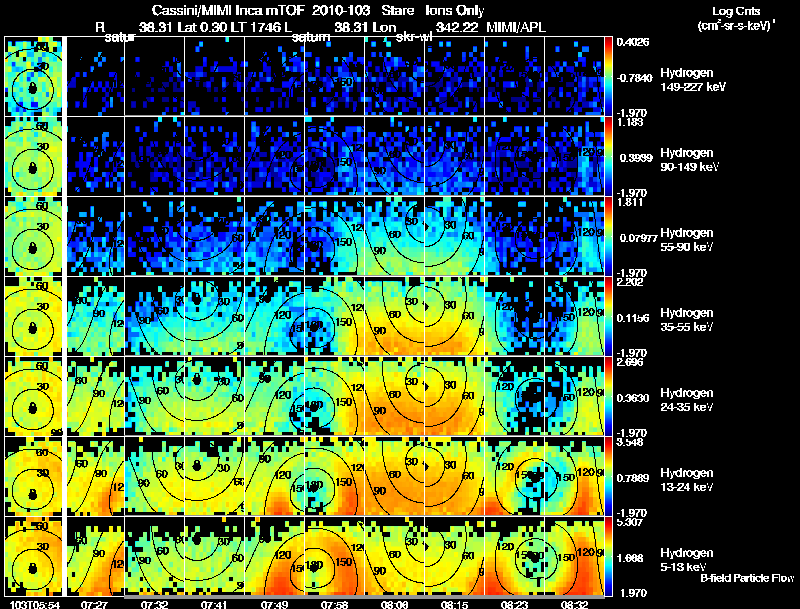The image size is (800, 609).
Task: Click the Hydrogen 13-24 keV color bar
Action: click(608, 476)
